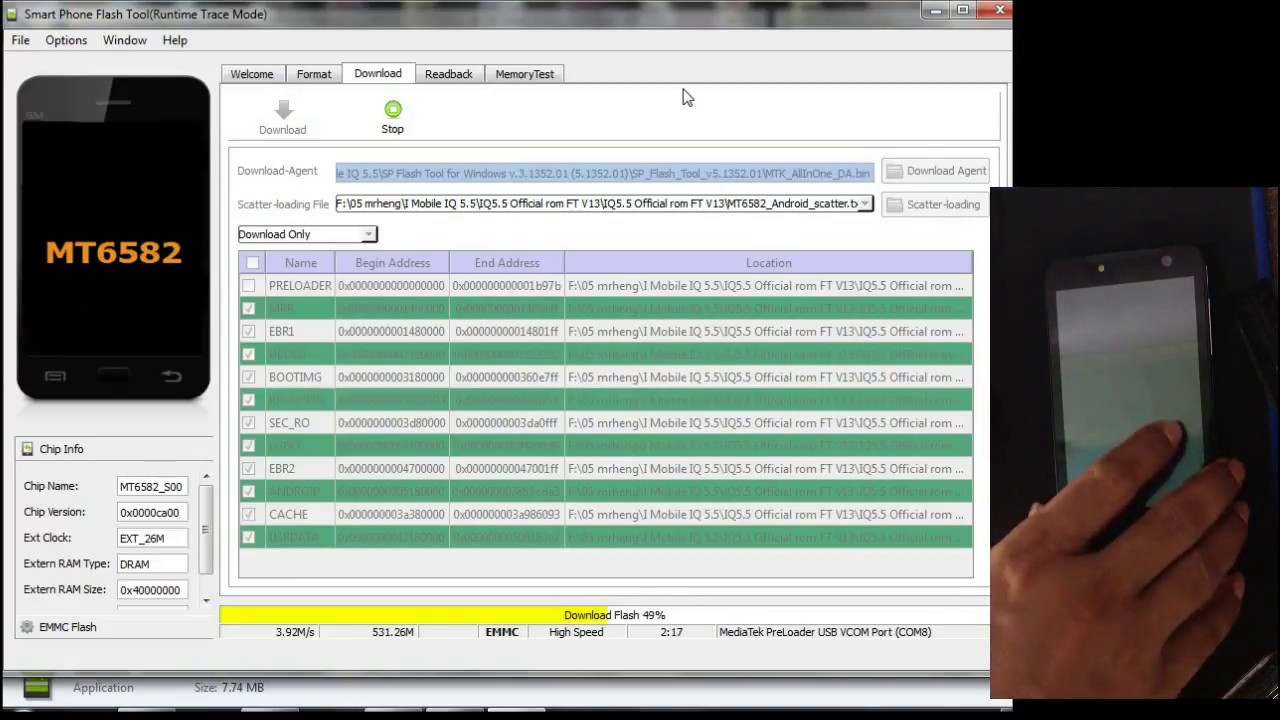Screen dimensions: 1280x720
Task: Click the Extern RAM Type field DRAM
Action: 152,564
